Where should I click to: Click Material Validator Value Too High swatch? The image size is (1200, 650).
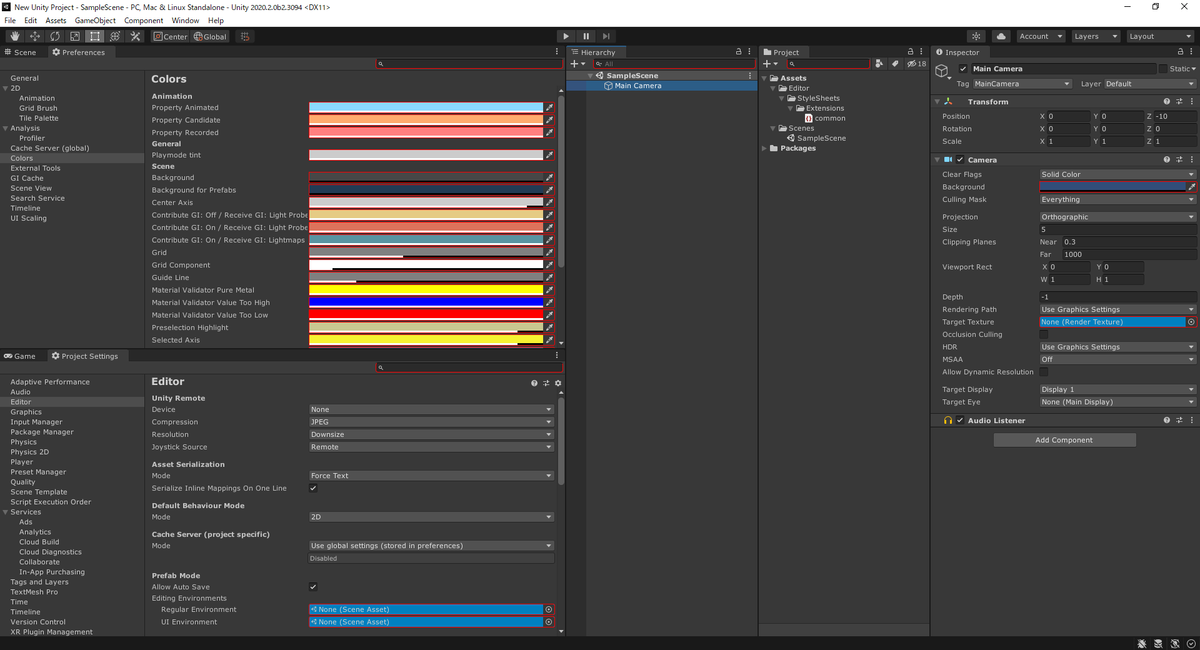(426, 302)
